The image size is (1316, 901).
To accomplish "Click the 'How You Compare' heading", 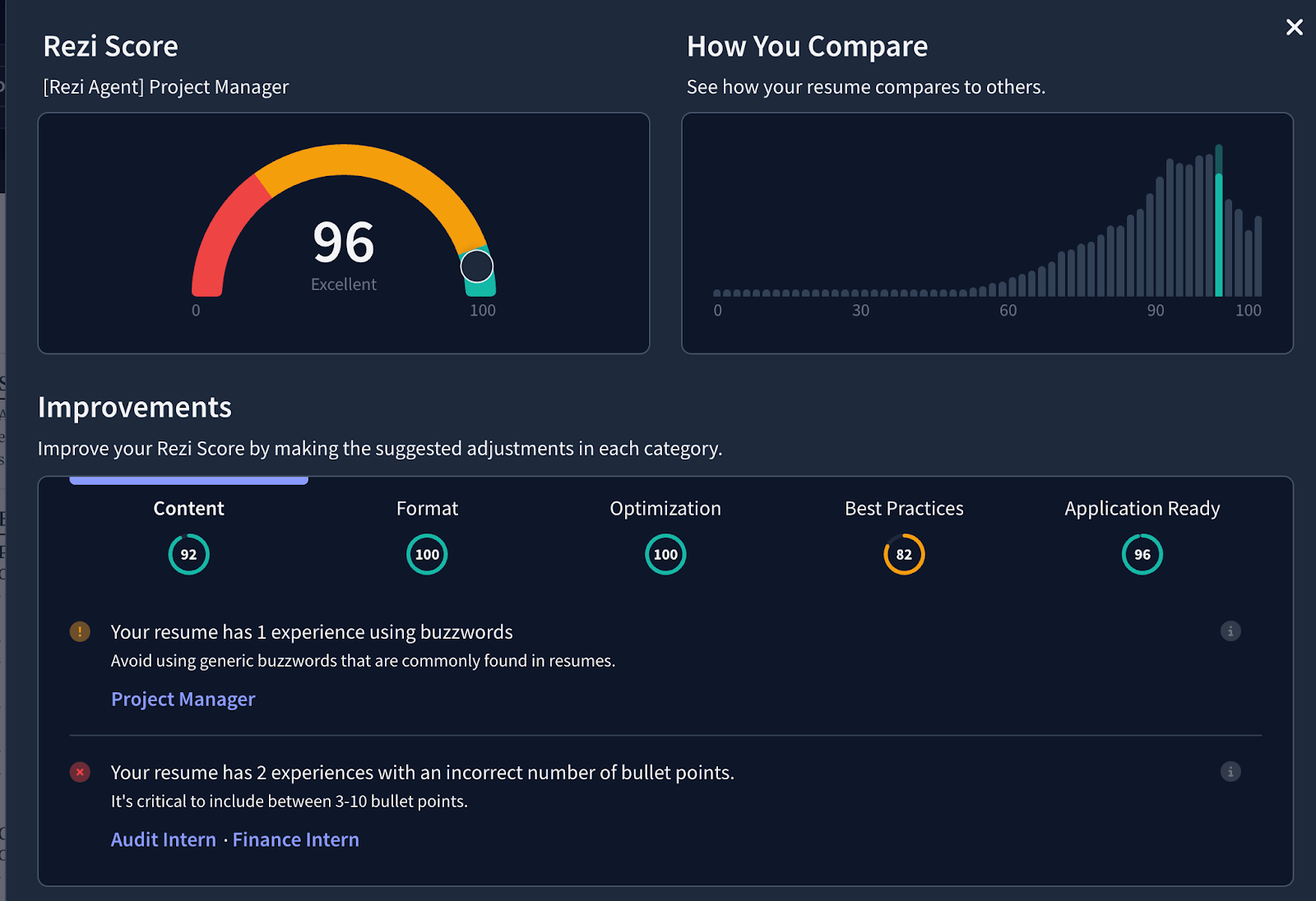I will click(807, 46).
